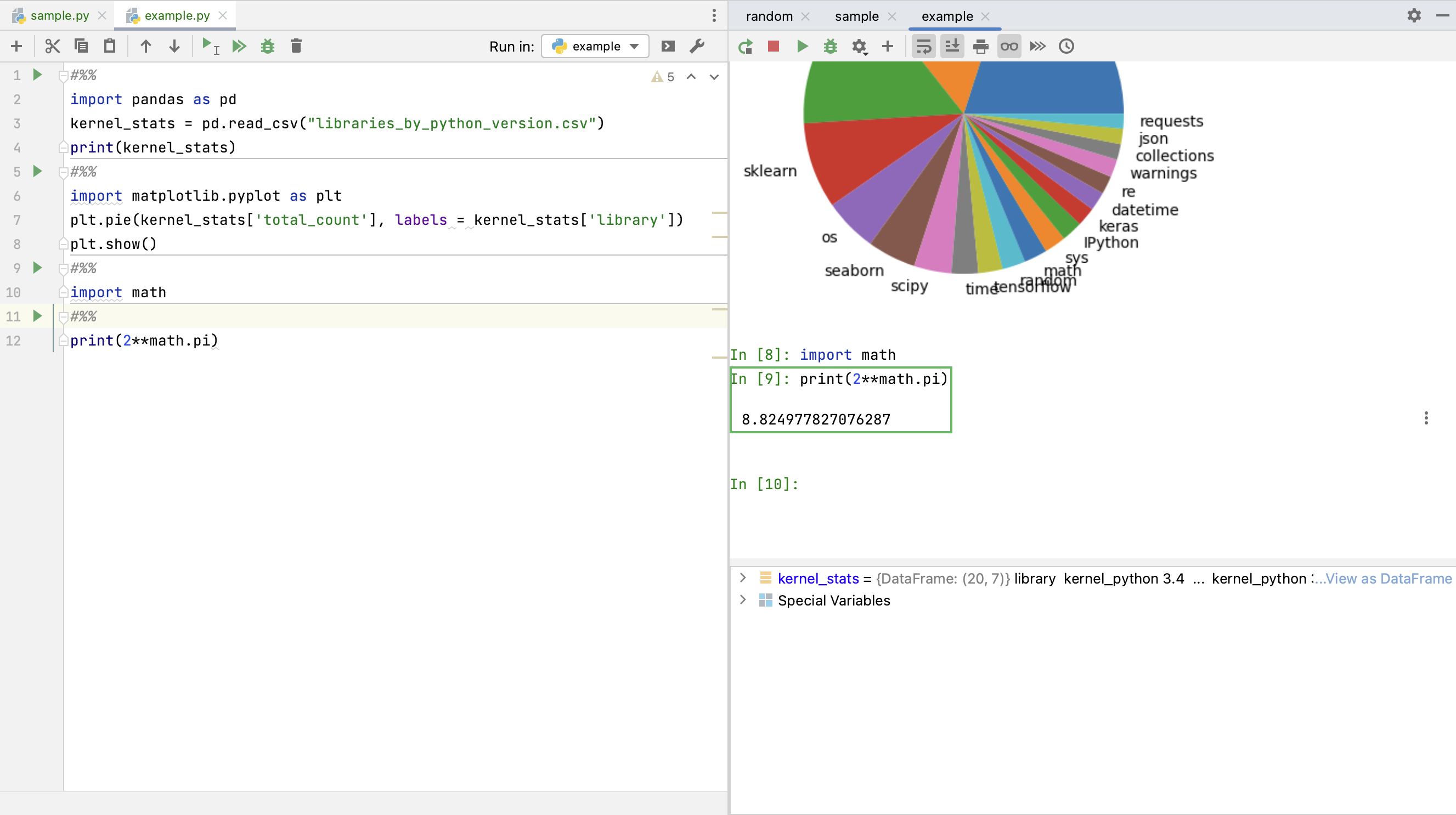Open Browse Query History clock icon
The image size is (1456, 815).
[x=1066, y=47]
